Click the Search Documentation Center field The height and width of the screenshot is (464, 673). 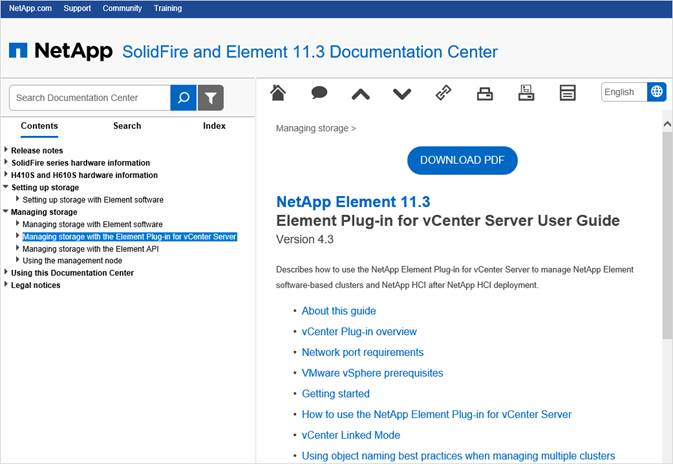(90, 97)
